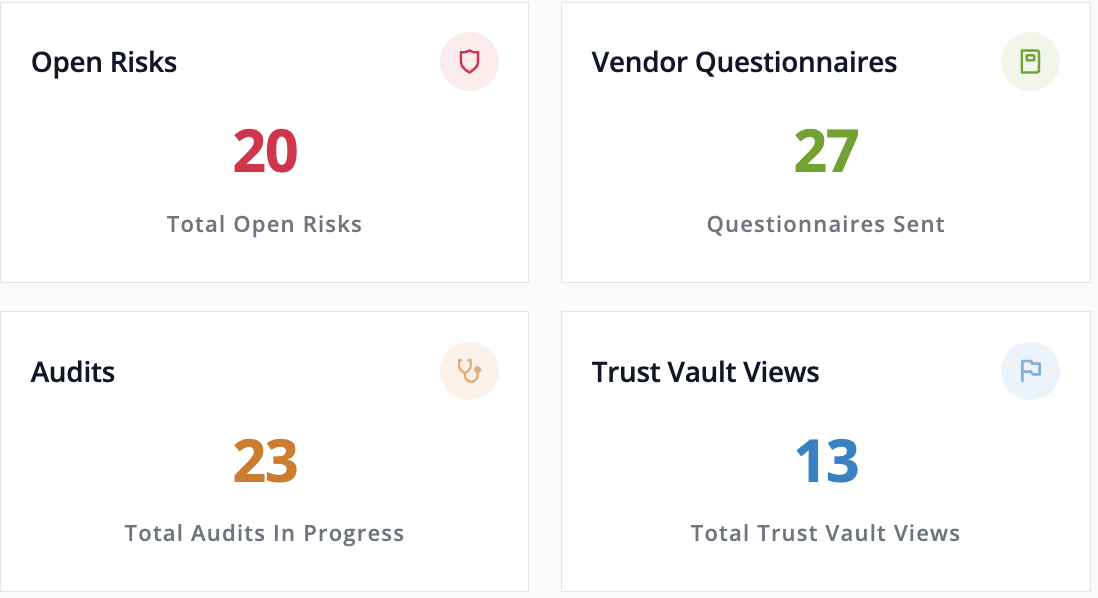
Task: Select the Trust Vault Views card background
Action: [x=826, y=452]
